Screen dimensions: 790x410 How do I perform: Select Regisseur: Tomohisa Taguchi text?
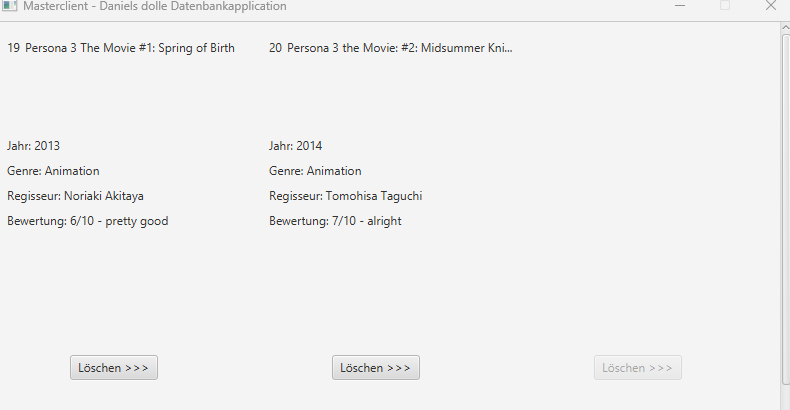coord(346,196)
